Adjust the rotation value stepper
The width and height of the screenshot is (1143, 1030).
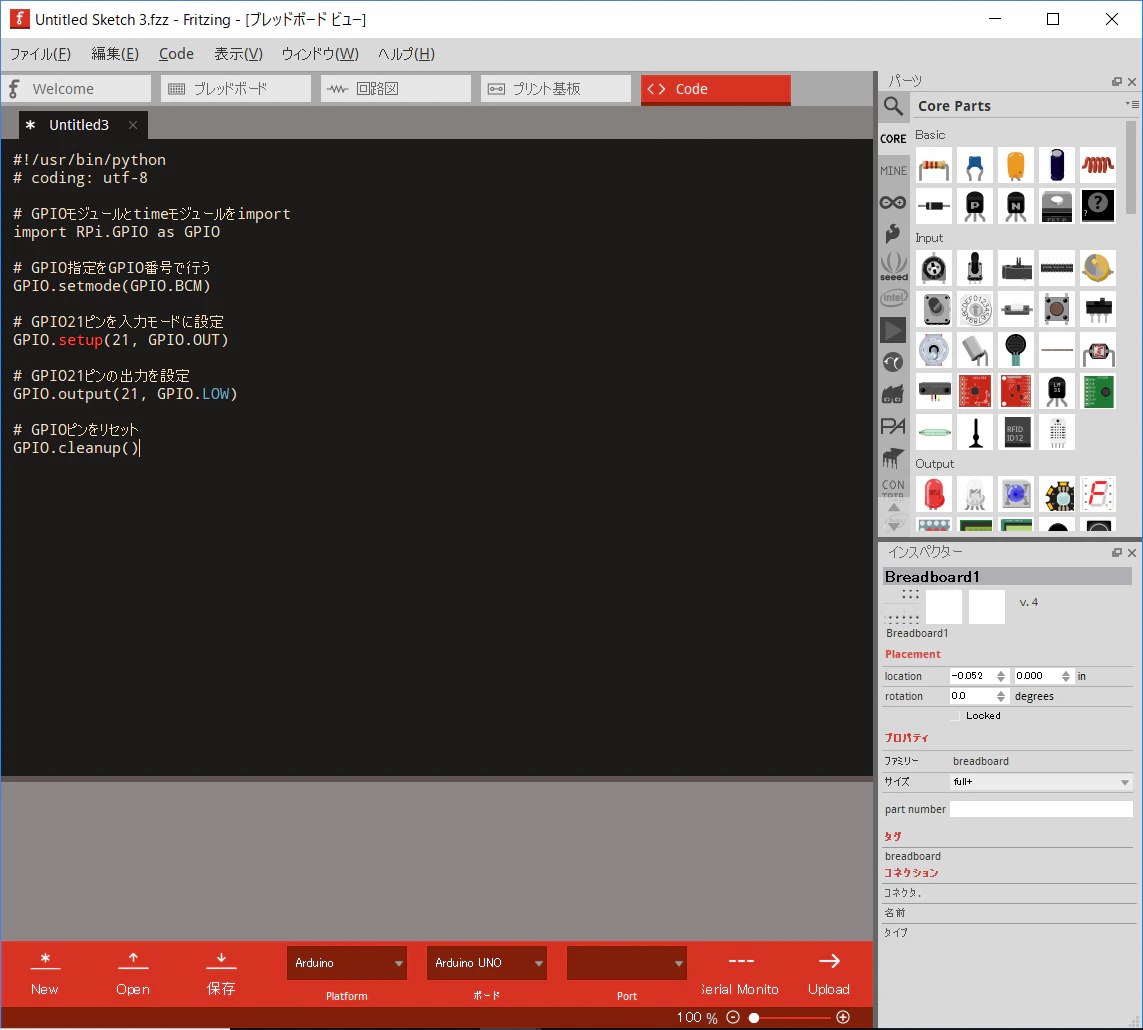point(1001,696)
